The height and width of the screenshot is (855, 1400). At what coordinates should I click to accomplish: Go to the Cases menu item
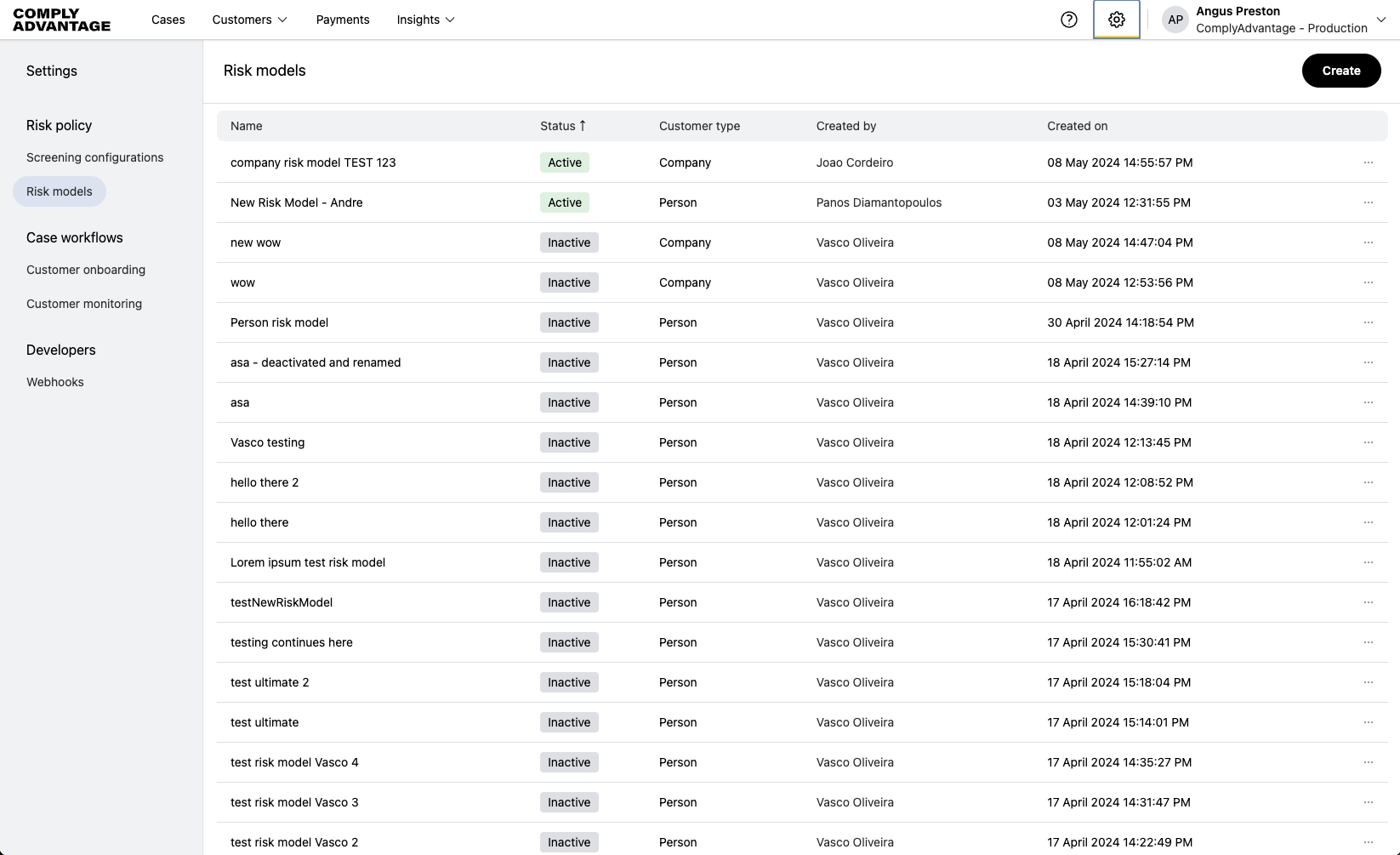click(x=168, y=20)
